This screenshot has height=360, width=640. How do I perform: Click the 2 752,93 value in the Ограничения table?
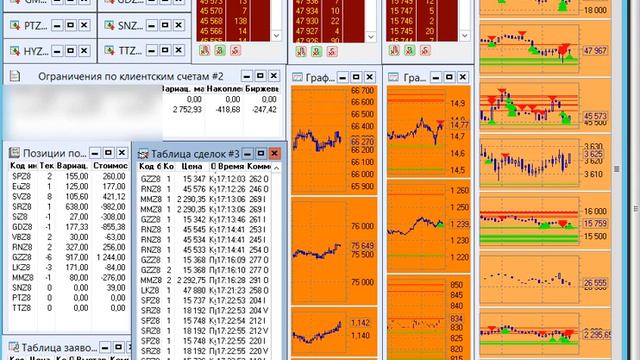pos(187,109)
